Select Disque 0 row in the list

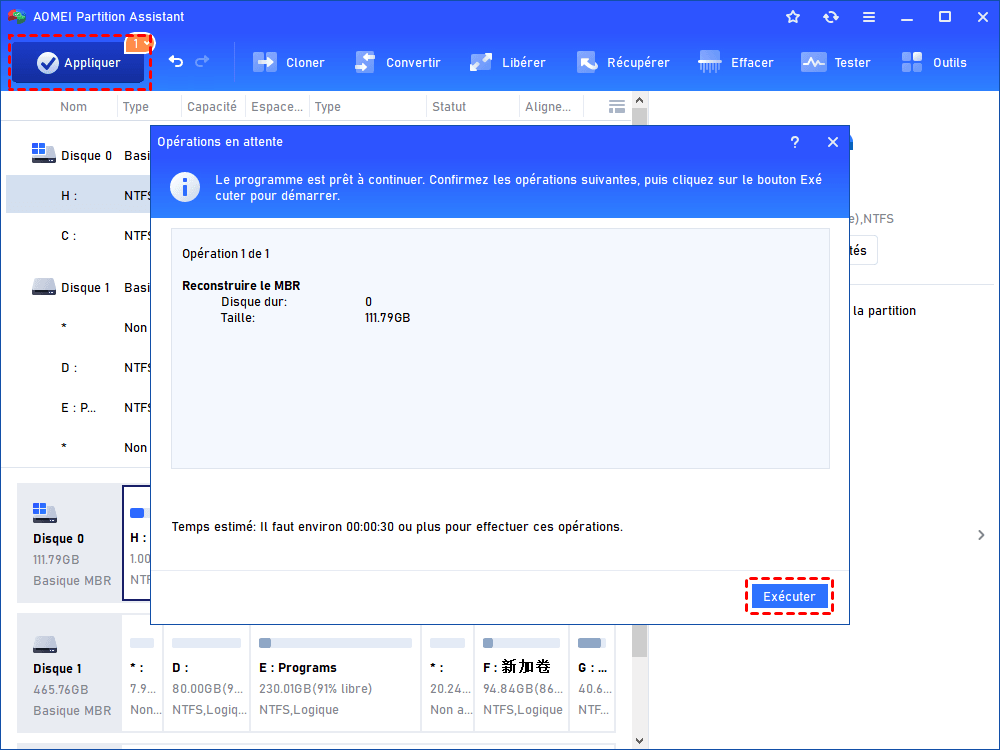[x=78, y=156]
